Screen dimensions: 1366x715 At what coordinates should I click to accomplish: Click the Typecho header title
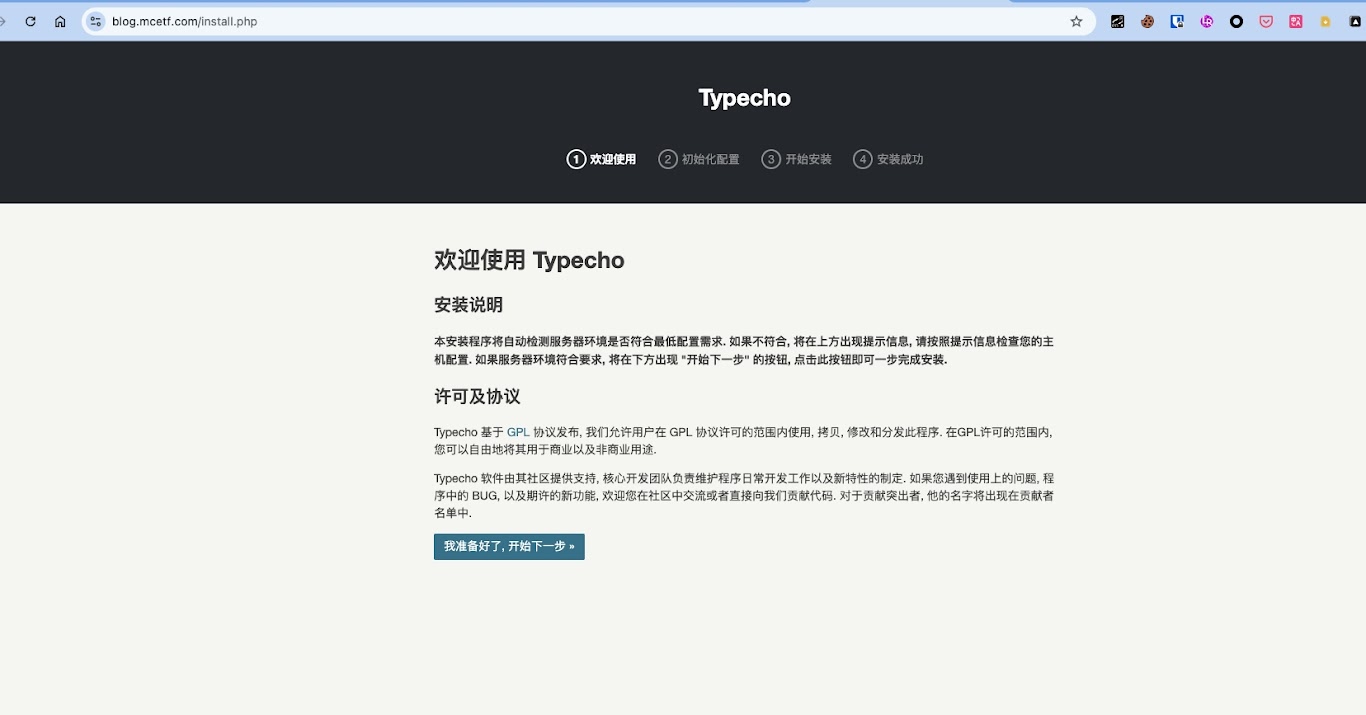(x=744, y=98)
